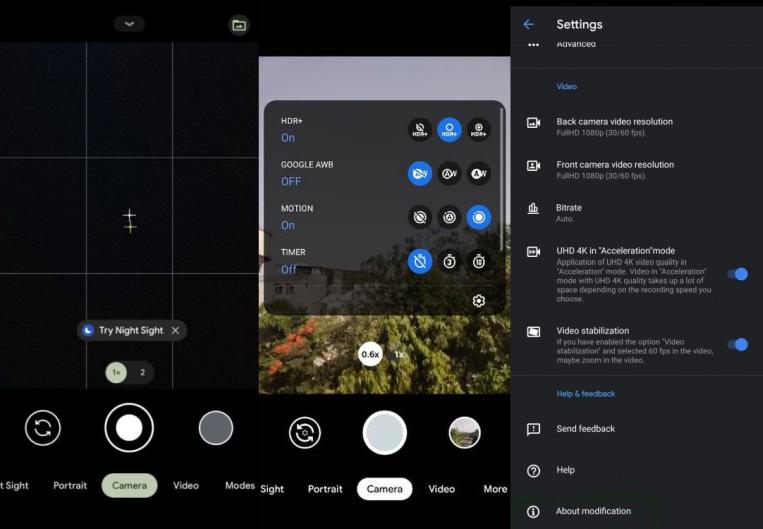The image size is (763, 529).
Task: Choose the auto motion icon
Action: tap(449, 217)
